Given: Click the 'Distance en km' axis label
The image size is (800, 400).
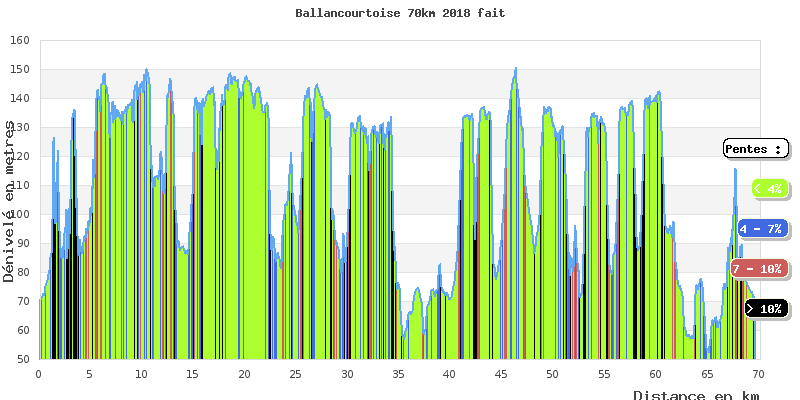Looking at the screenshot, I should [695, 395].
